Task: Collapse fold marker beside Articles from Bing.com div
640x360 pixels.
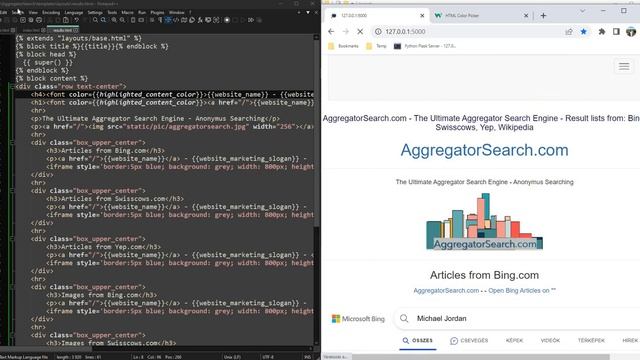Action: [x=12, y=142]
